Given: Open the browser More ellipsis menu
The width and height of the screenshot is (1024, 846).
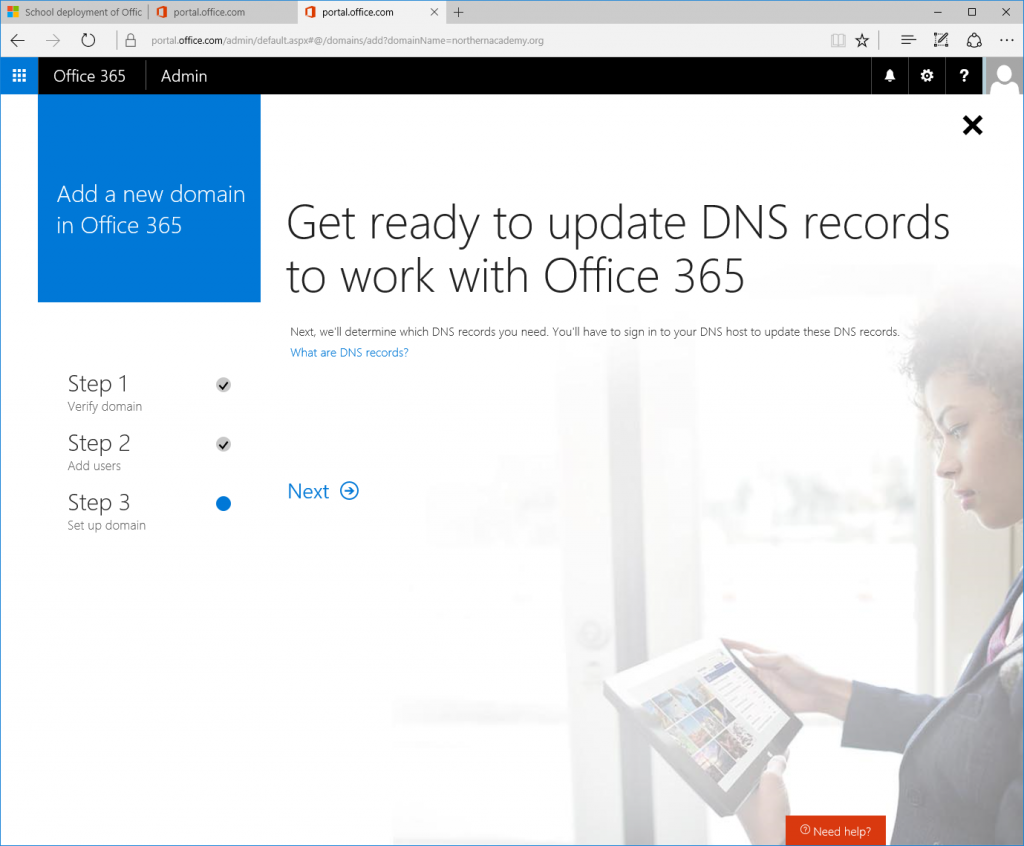Looking at the screenshot, I should (1006, 41).
